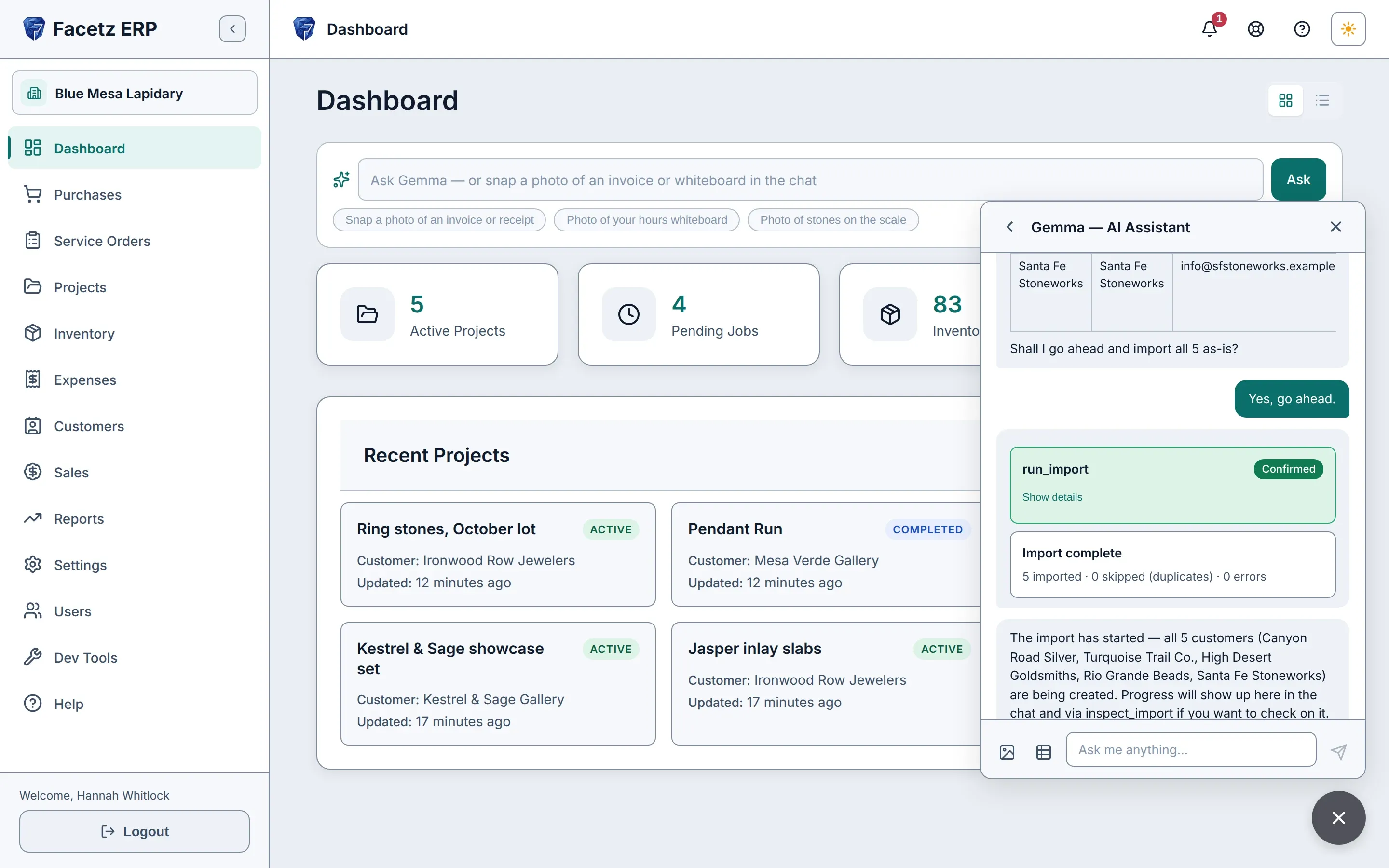Go to Dashboard in the sidebar

click(134, 148)
